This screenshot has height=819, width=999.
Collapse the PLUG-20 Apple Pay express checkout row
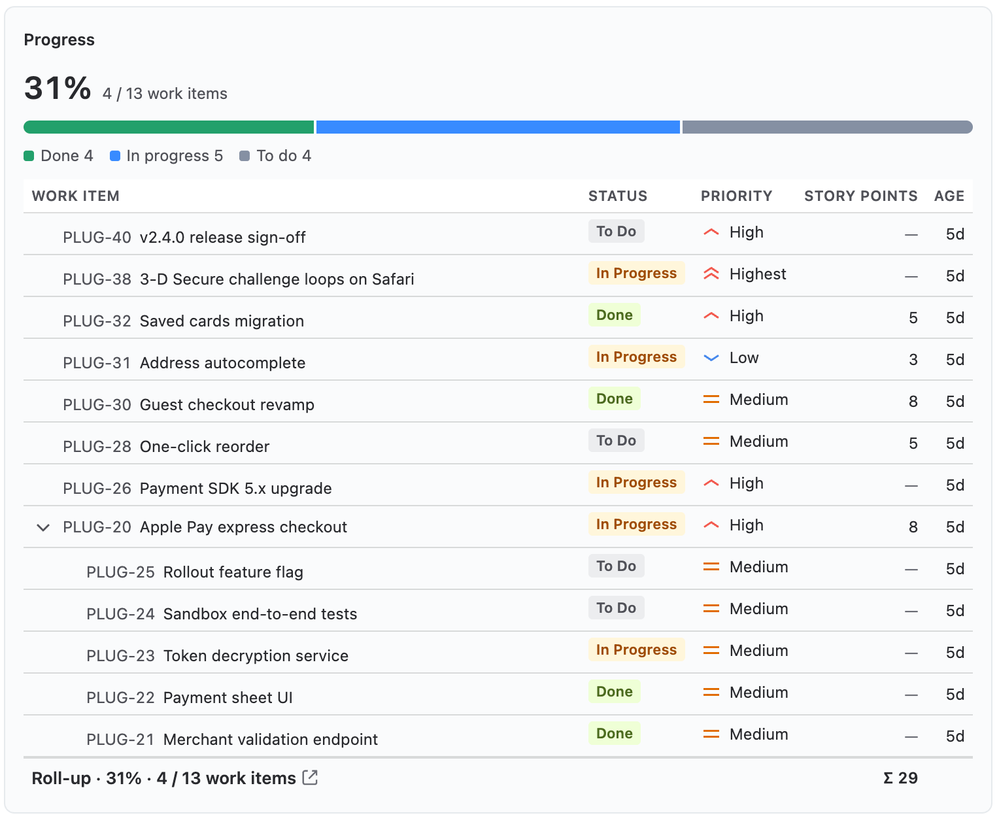click(x=43, y=528)
